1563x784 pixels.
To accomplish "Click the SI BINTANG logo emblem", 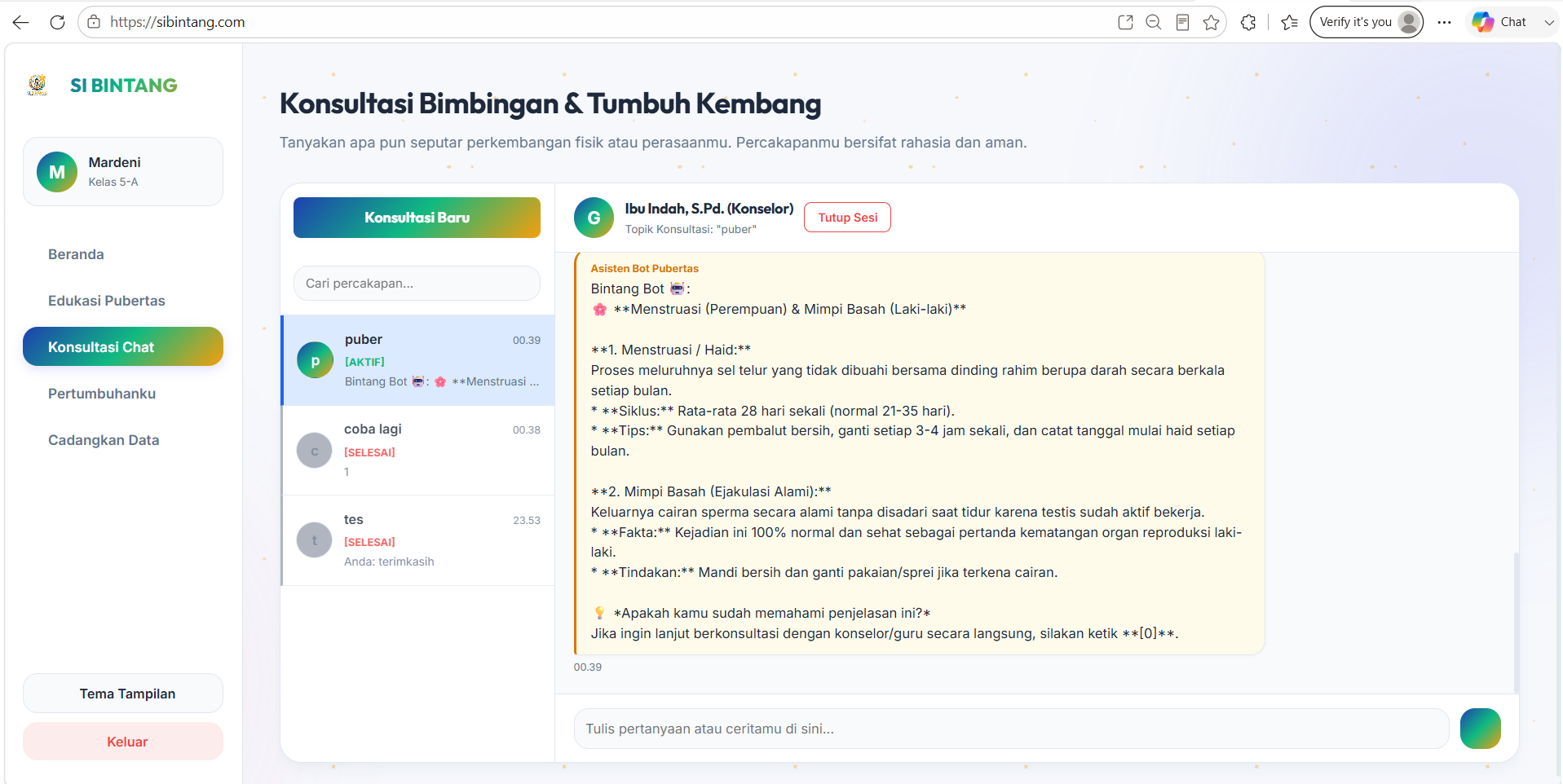I will point(38,85).
